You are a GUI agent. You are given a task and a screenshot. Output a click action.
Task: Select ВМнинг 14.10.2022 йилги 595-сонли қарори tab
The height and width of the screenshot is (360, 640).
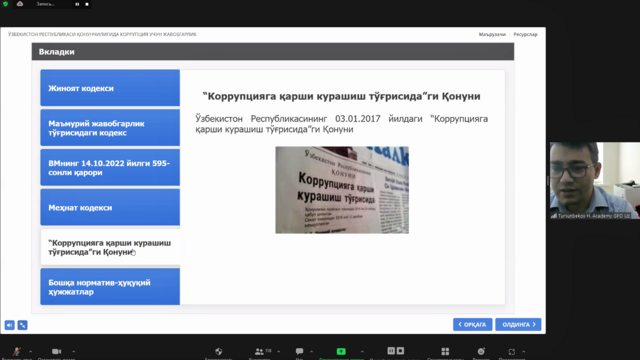click(110, 167)
